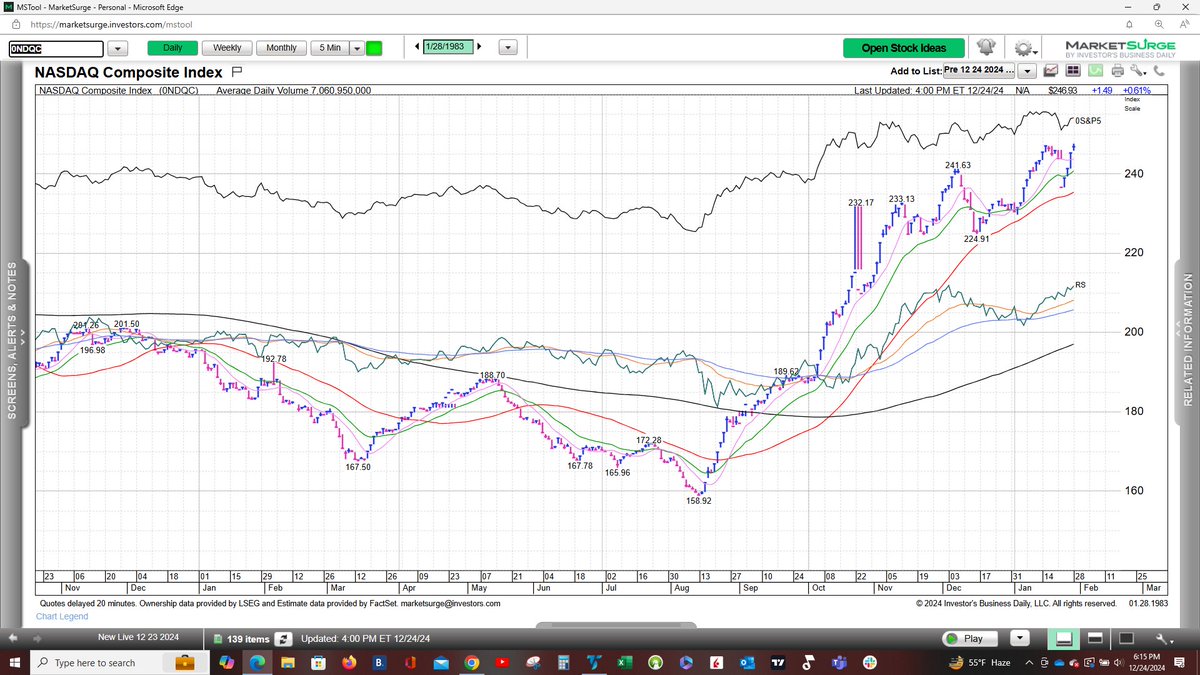Step to the next date with right arrow
The image size is (1200, 675).
point(479,47)
